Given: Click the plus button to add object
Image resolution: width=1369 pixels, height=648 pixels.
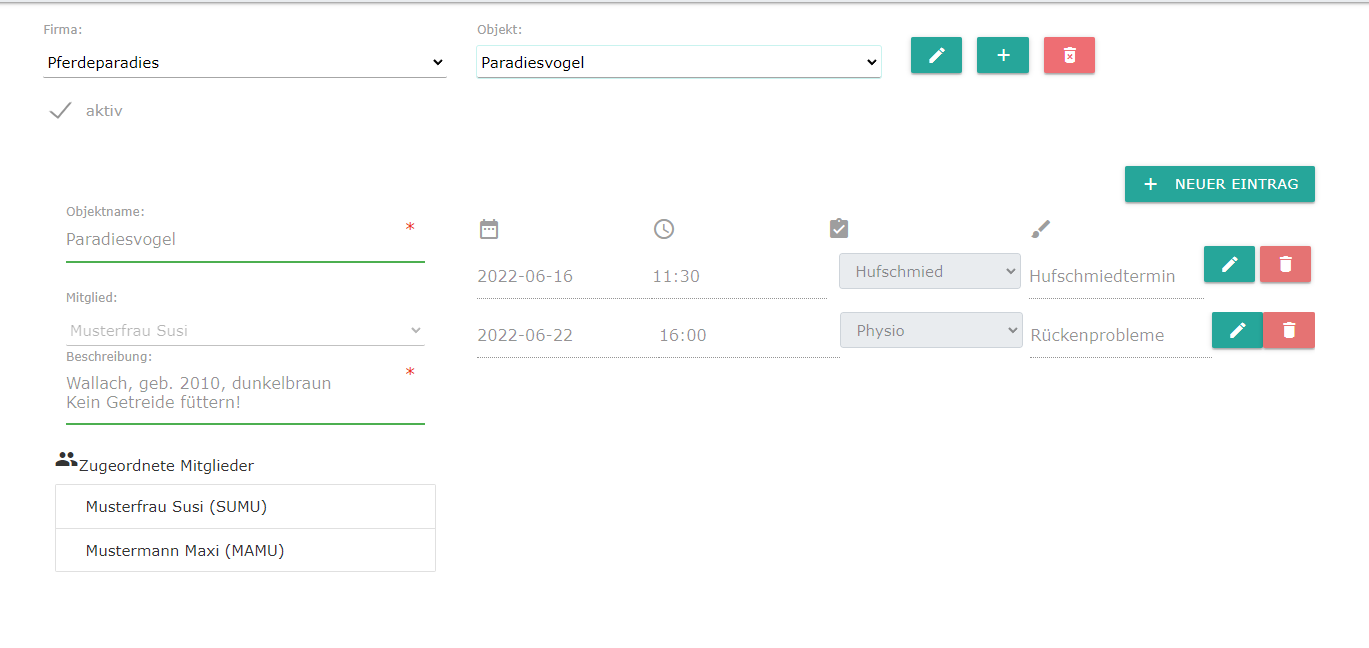Looking at the screenshot, I should [x=1002, y=56].
